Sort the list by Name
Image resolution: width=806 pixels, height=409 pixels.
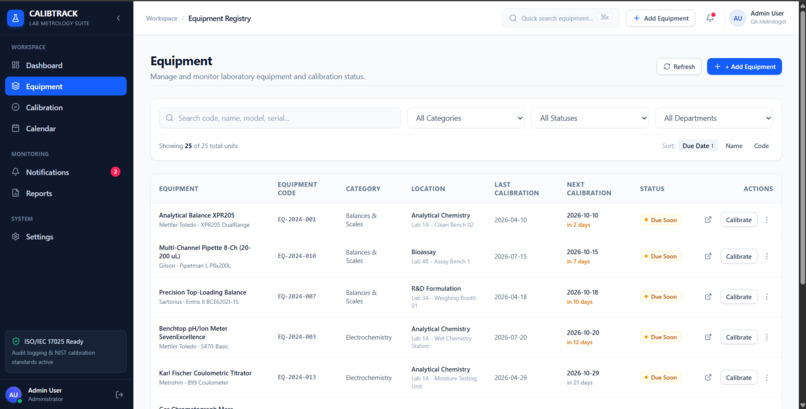734,146
